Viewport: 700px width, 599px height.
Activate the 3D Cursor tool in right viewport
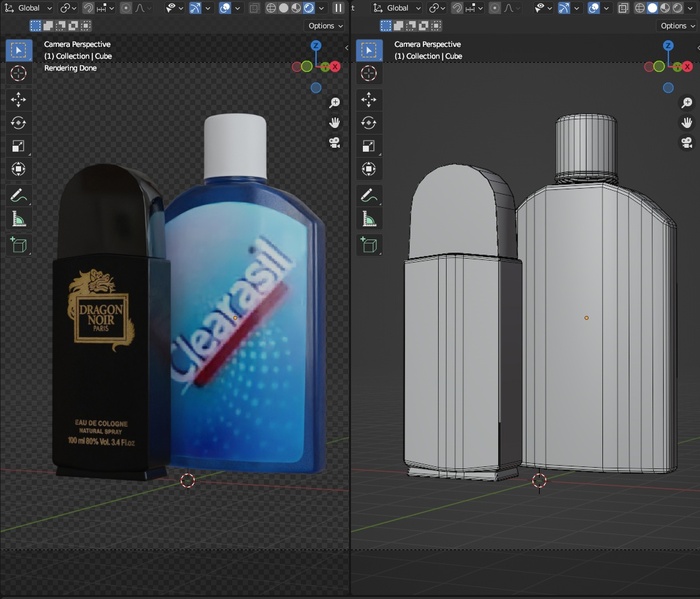click(369, 74)
